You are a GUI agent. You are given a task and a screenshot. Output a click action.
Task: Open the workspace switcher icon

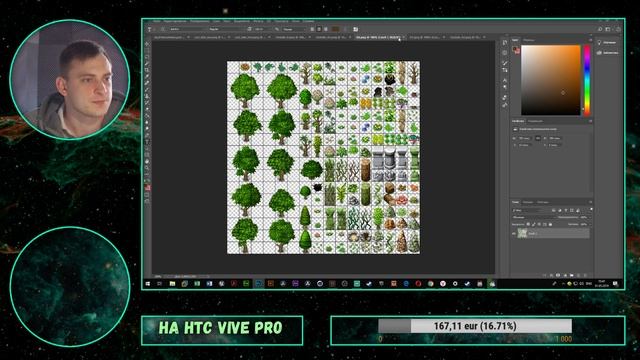pyautogui.click(x=608, y=29)
